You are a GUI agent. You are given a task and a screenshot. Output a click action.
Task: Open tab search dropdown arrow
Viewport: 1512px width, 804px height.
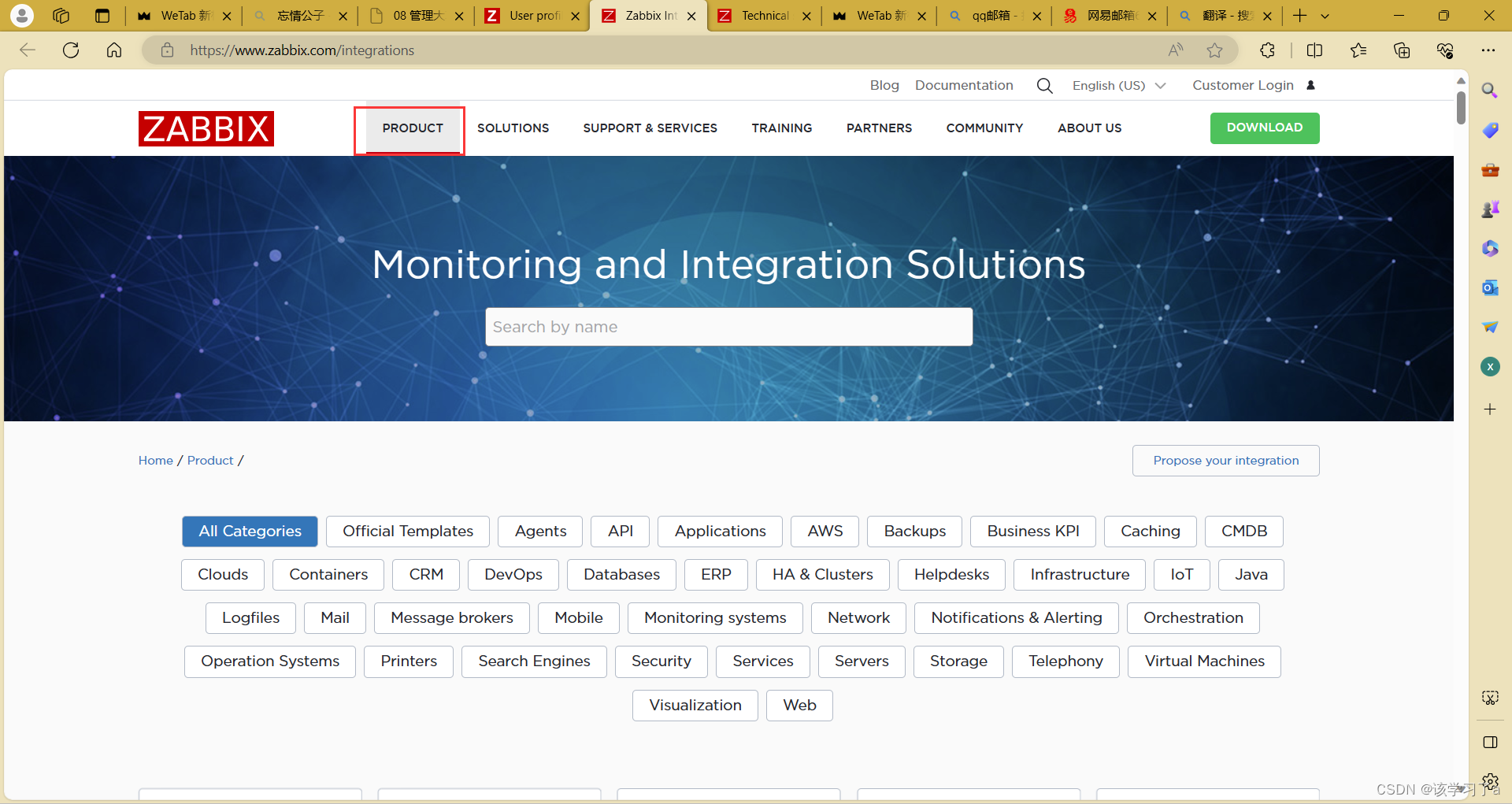click(1325, 16)
